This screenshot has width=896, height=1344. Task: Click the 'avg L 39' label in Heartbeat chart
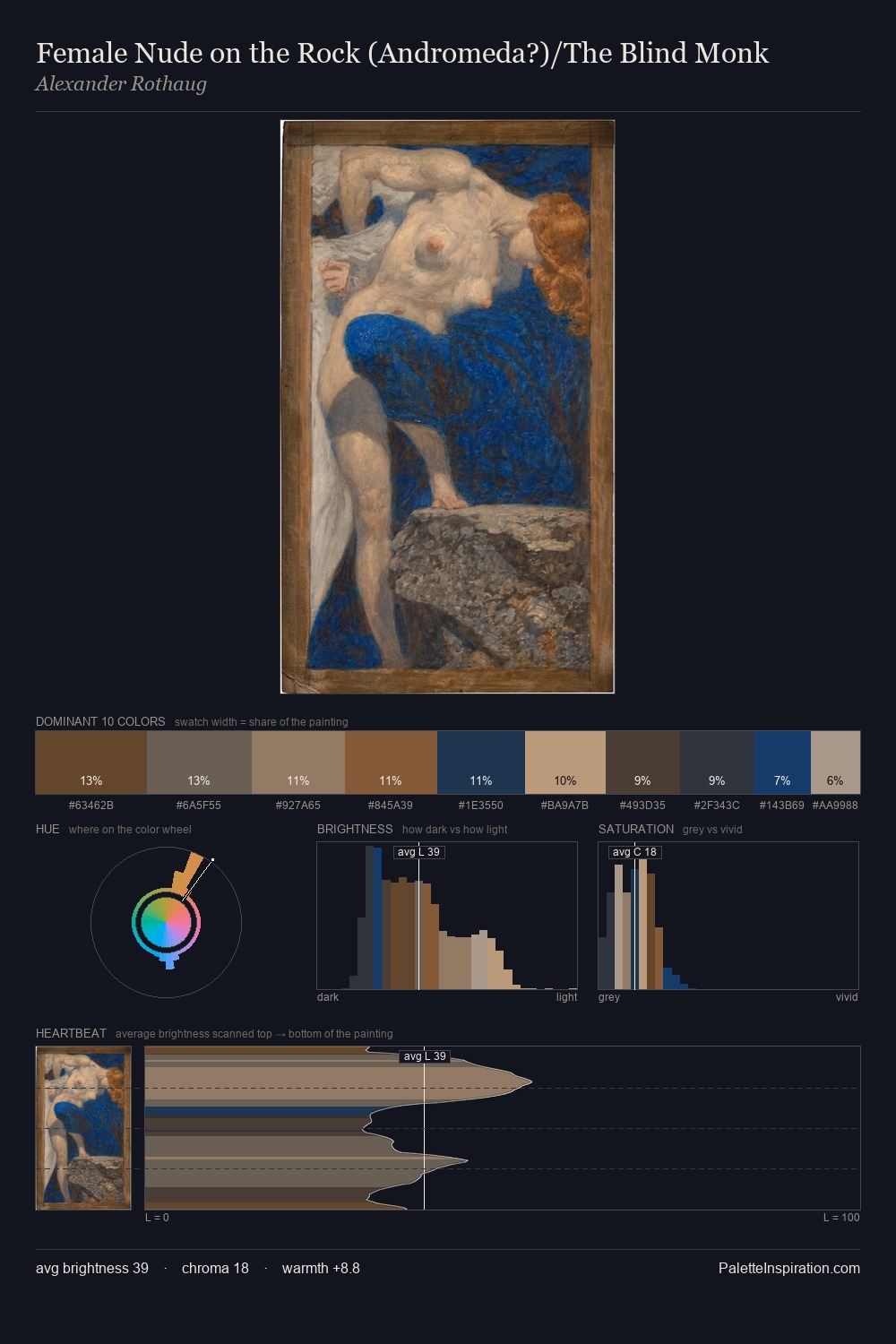[x=425, y=1056]
